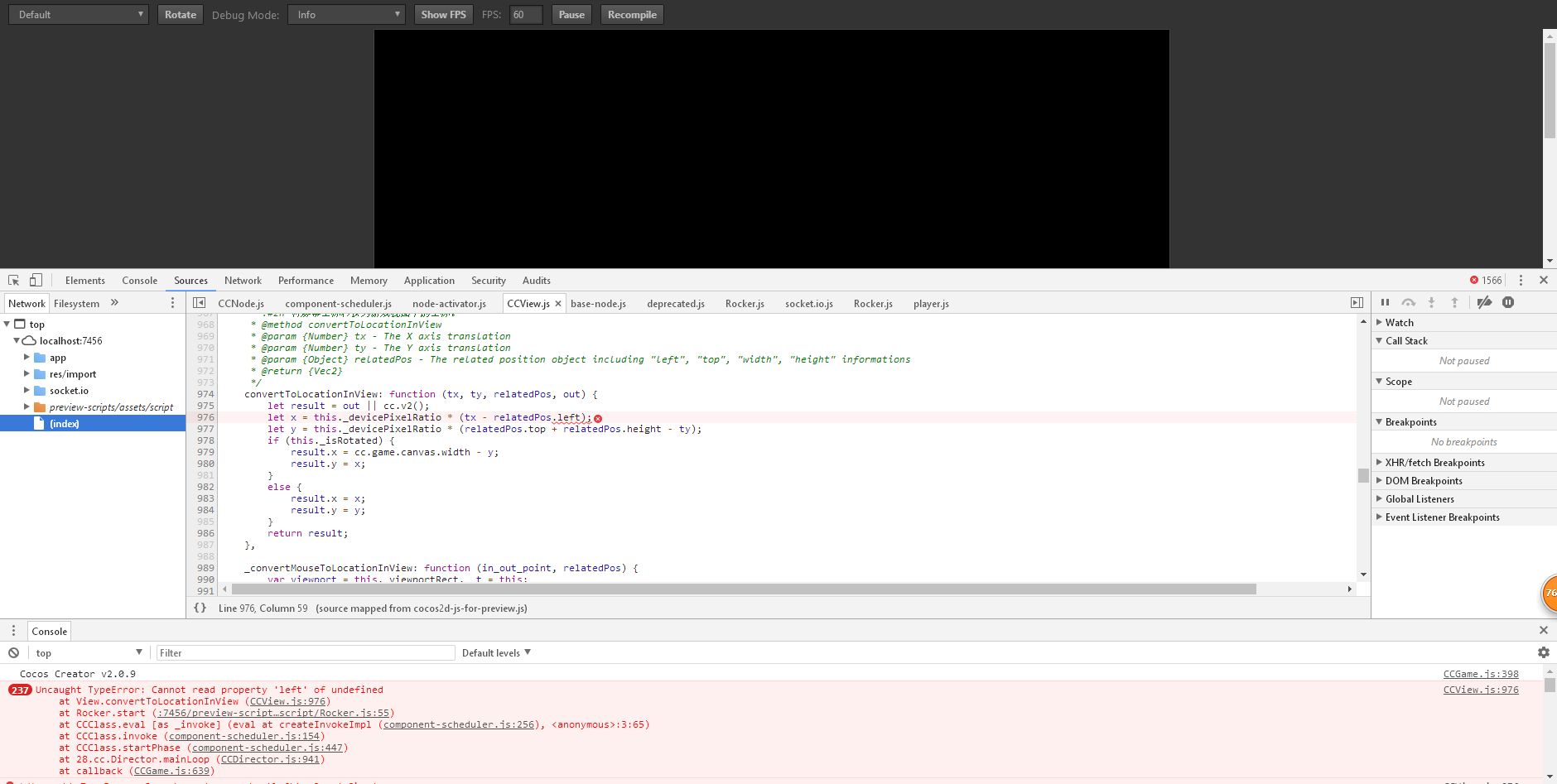Viewport: 1557px width, 784px height.
Task: Expand Global Listeners section
Action: point(1463,499)
